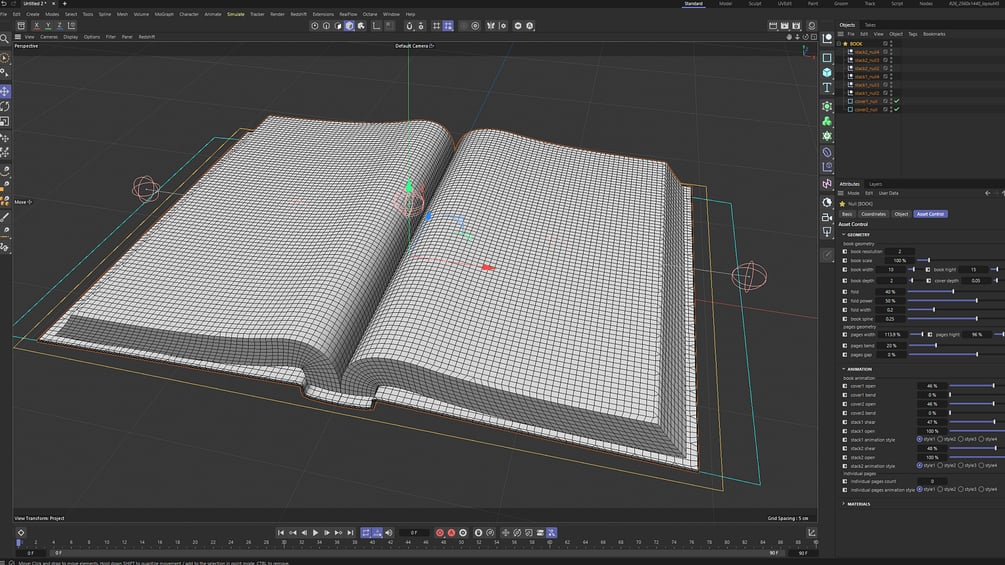The height and width of the screenshot is (565, 1005).
Task: Collapse the ANIMATION section
Action: [857, 369]
